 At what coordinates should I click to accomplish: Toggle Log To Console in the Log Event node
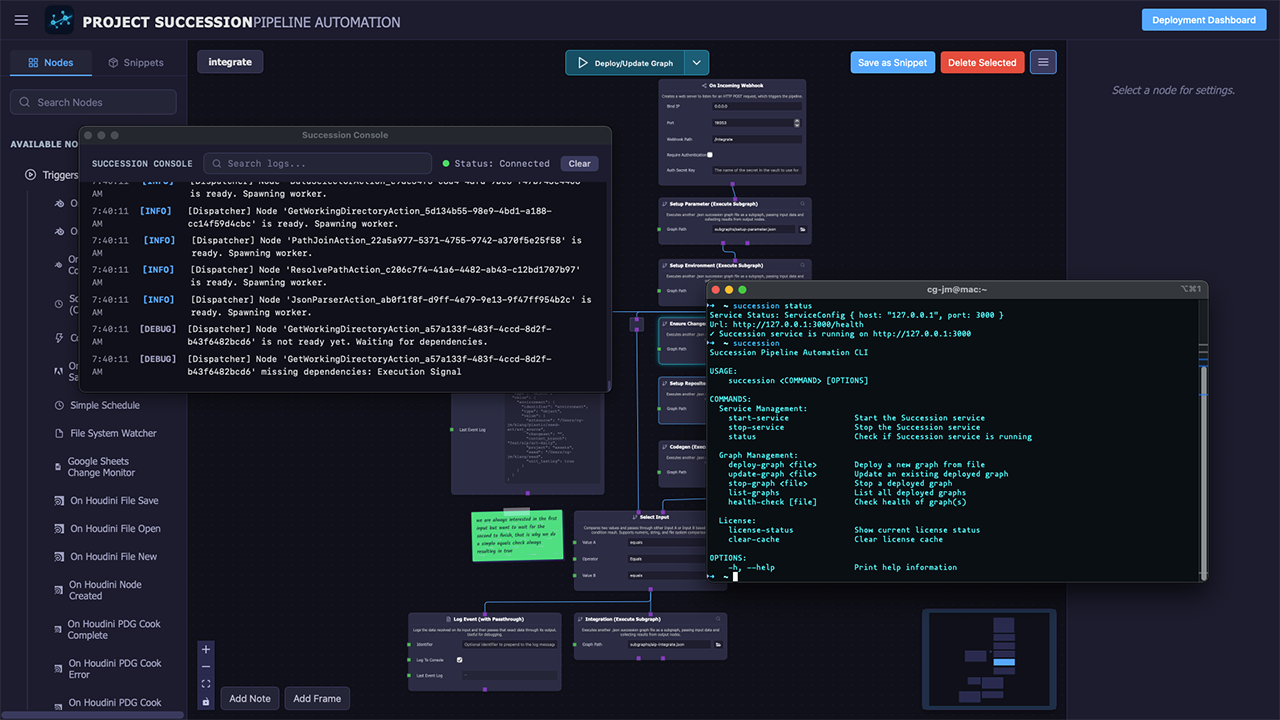[x=459, y=660]
